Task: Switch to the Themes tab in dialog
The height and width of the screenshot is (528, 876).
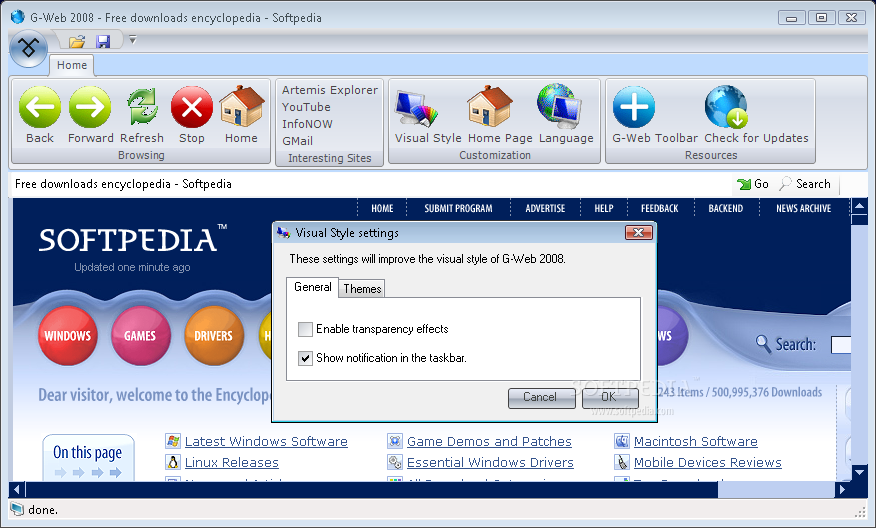Action: tap(362, 289)
